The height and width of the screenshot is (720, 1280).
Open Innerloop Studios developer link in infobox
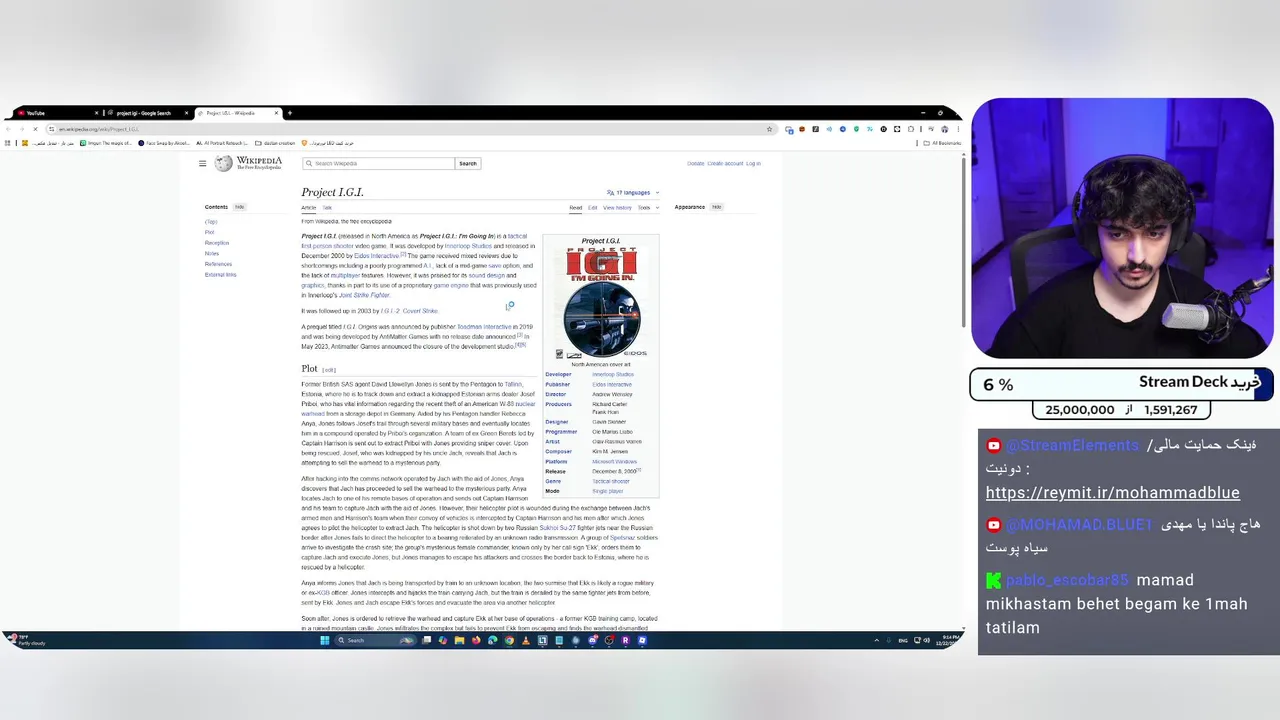tap(612, 374)
